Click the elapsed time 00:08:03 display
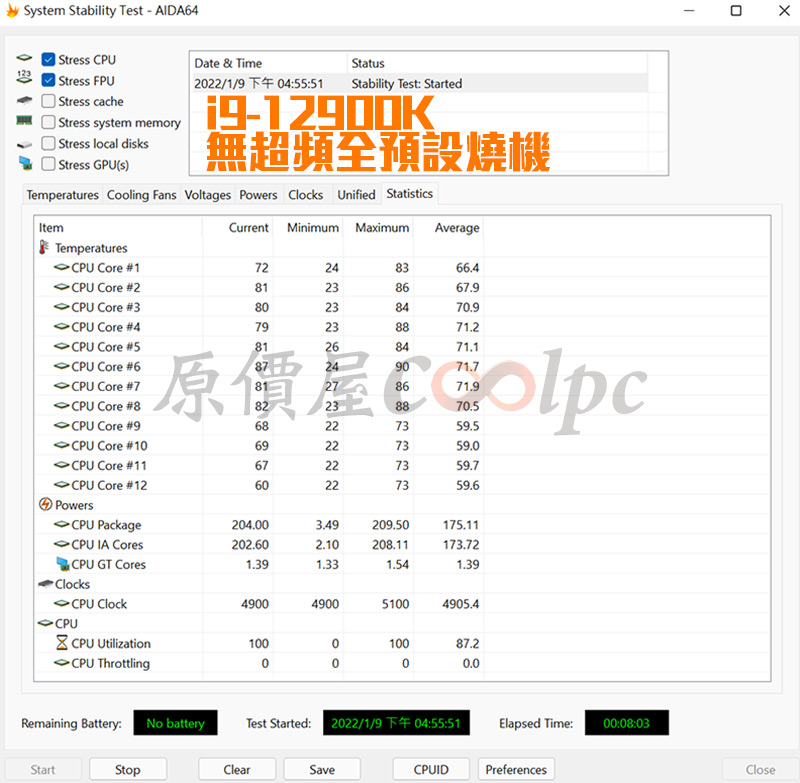 click(627, 723)
